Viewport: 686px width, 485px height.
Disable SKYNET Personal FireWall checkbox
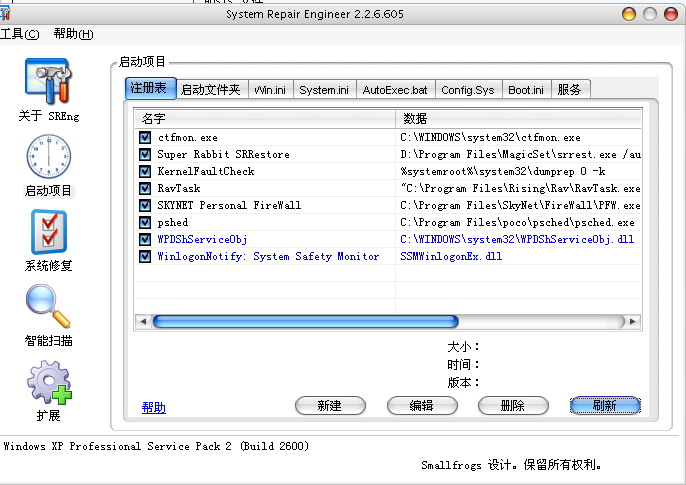coord(145,206)
